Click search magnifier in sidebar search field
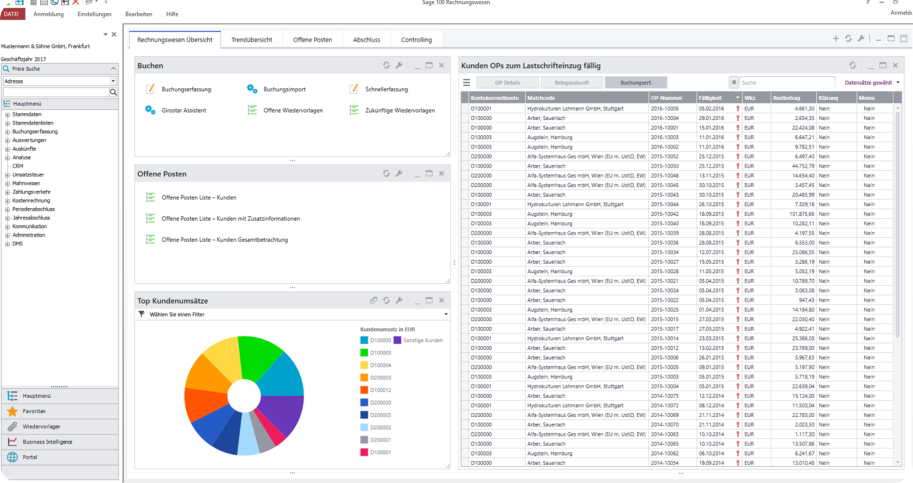Image resolution: width=913 pixels, height=483 pixels. pos(113,92)
